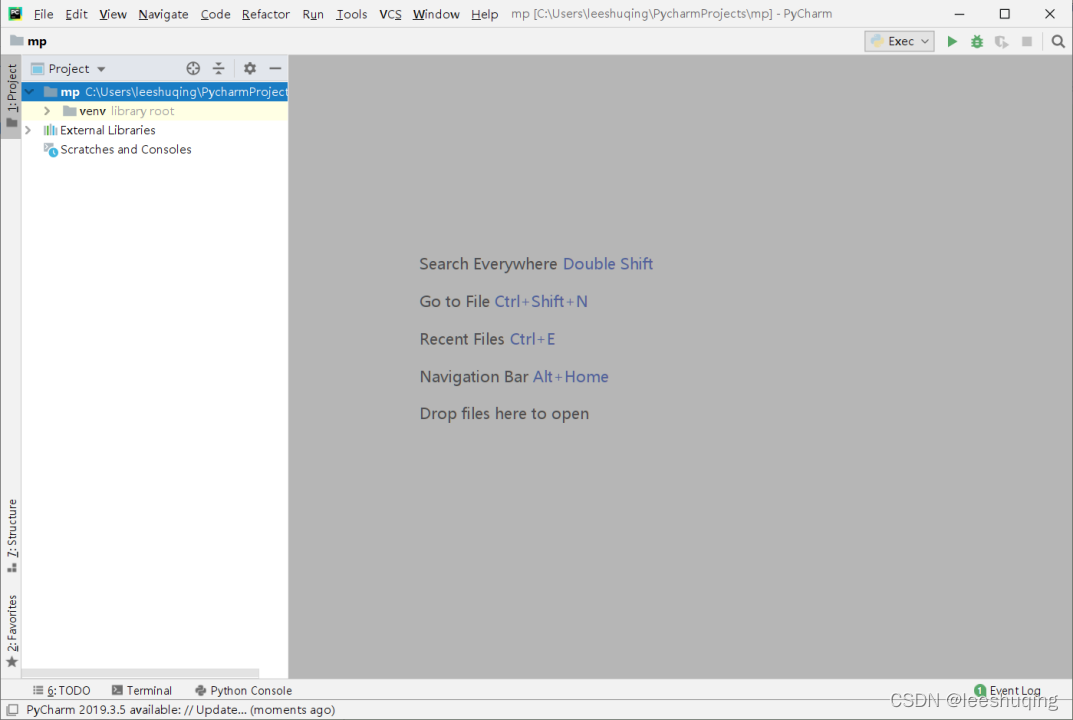Click the Ctrl+E shortcut hint
Screen dimensions: 1073x720
coord(532,339)
